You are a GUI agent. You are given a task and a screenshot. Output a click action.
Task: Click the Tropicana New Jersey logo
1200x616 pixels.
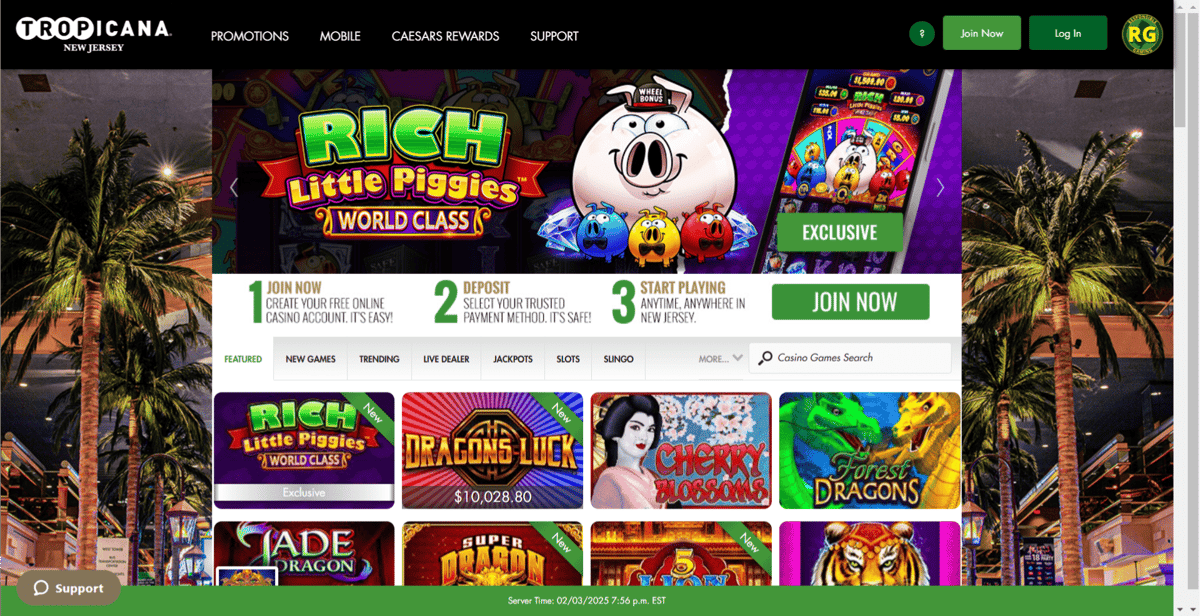click(93, 34)
